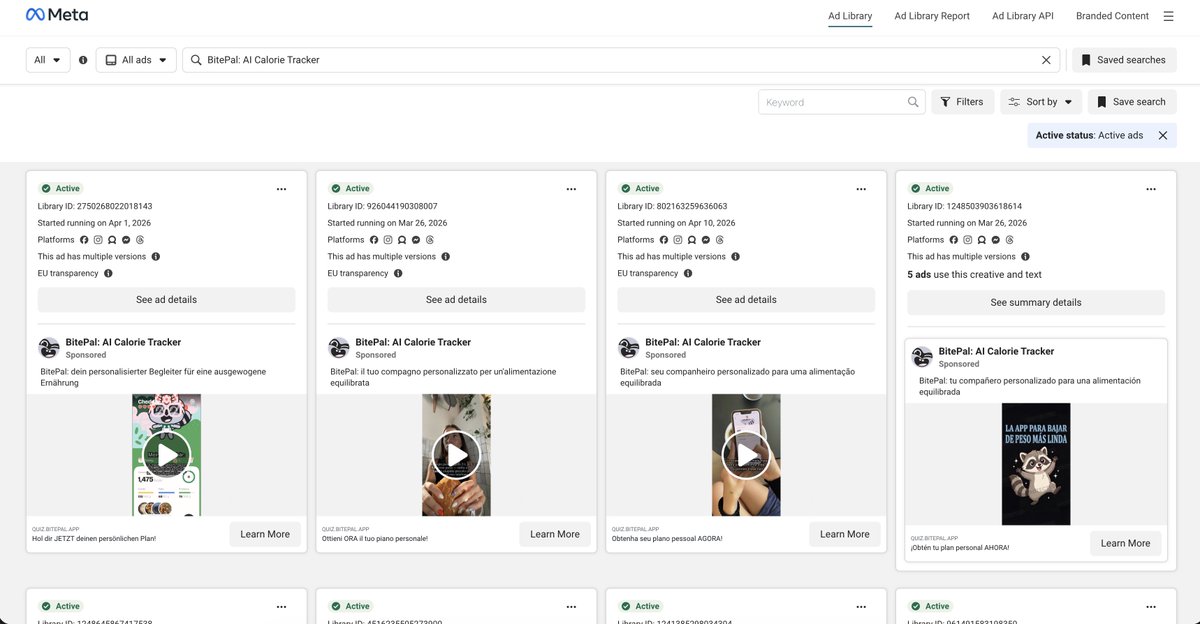Image resolution: width=1200 pixels, height=624 pixels.
Task: Click the info icon beside the All dropdown
Action: pos(83,60)
